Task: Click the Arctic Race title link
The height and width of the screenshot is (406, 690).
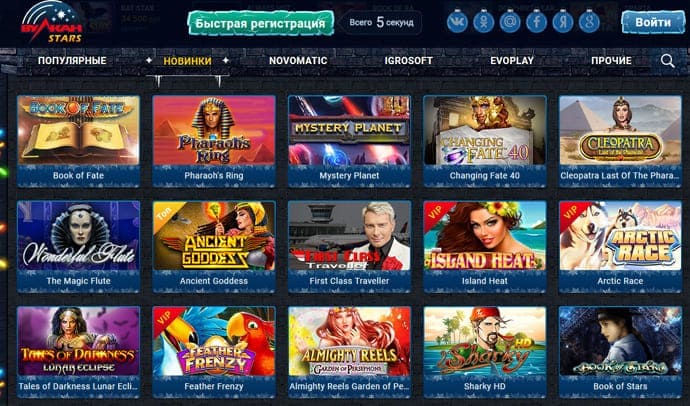Action: tap(620, 281)
